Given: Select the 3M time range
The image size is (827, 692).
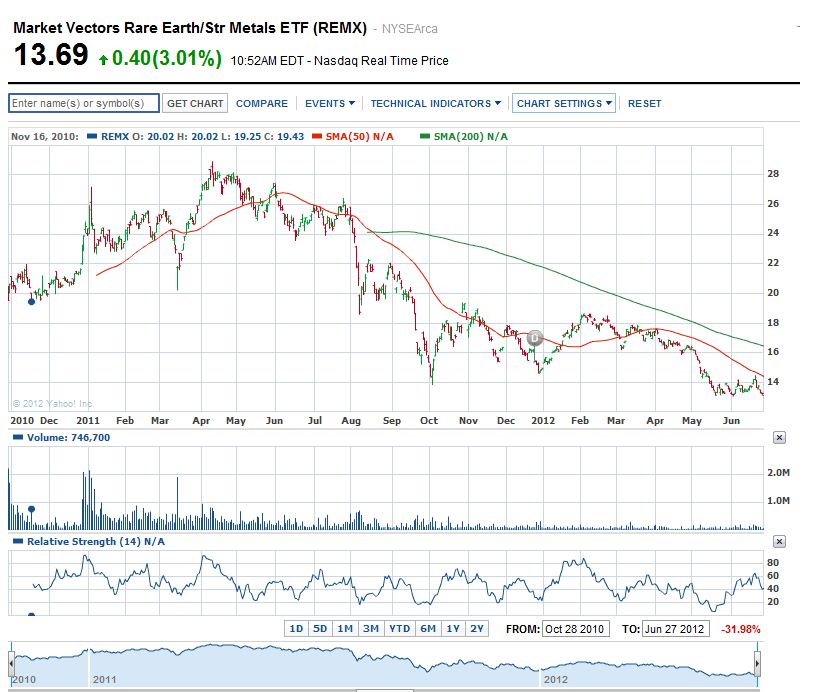Looking at the screenshot, I should (x=371, y=629).
